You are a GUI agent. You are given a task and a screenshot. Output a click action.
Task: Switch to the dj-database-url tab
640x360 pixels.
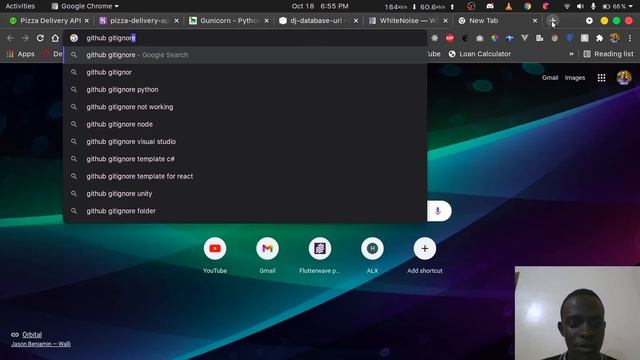317,20
